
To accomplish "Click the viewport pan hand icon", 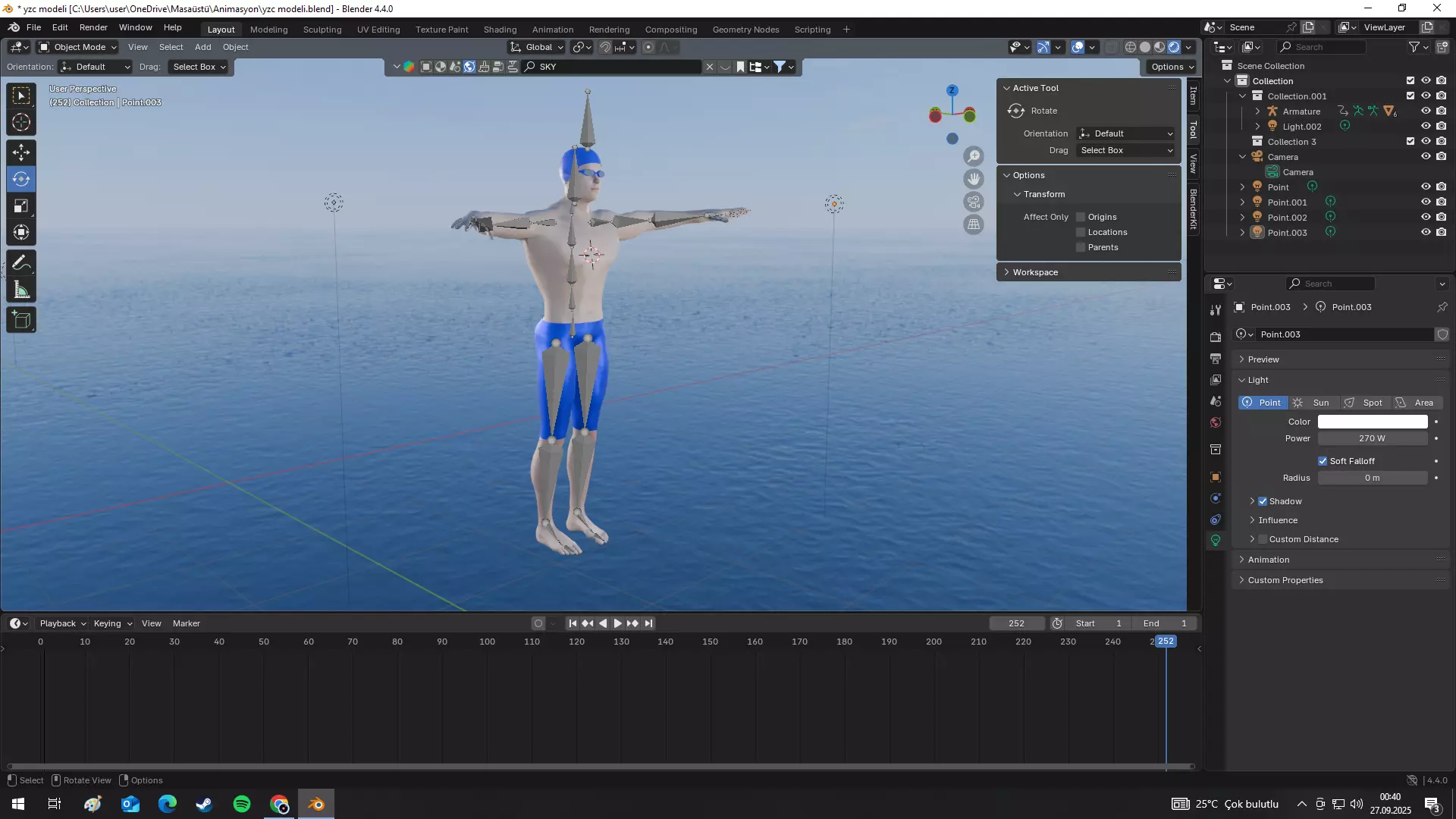I will coord(974,179).
